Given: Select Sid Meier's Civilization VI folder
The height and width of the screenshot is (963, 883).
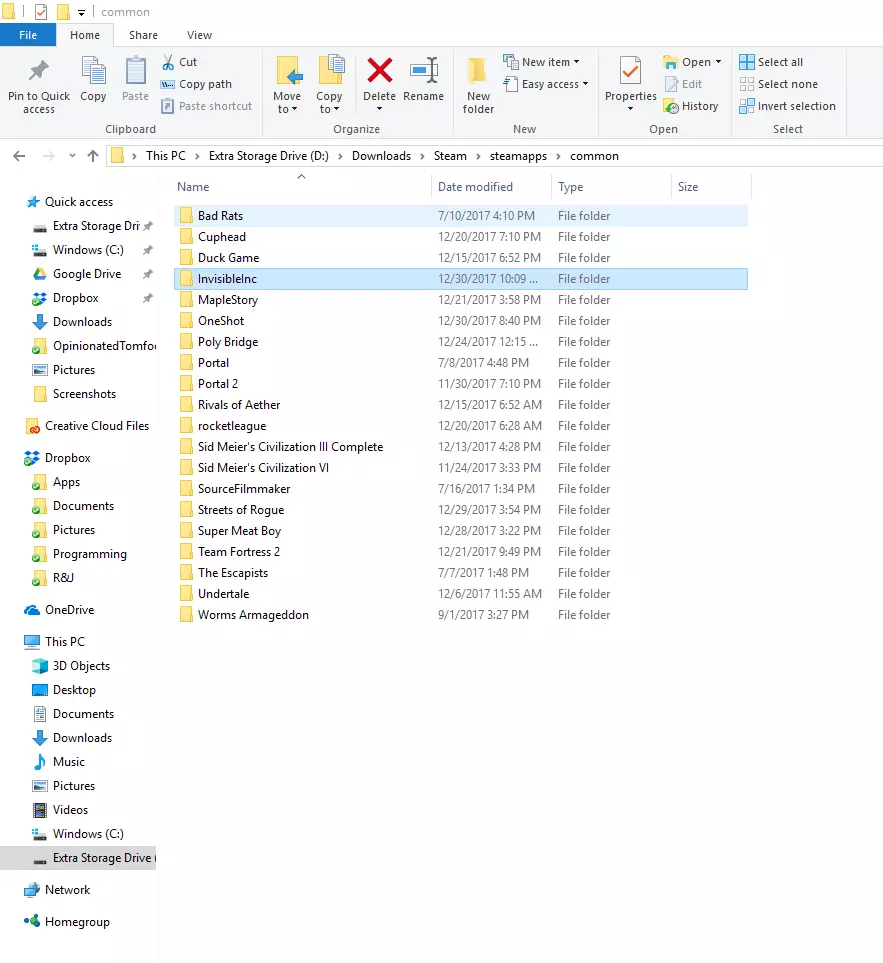Looking at the screenshot, I should click(461, 468).
